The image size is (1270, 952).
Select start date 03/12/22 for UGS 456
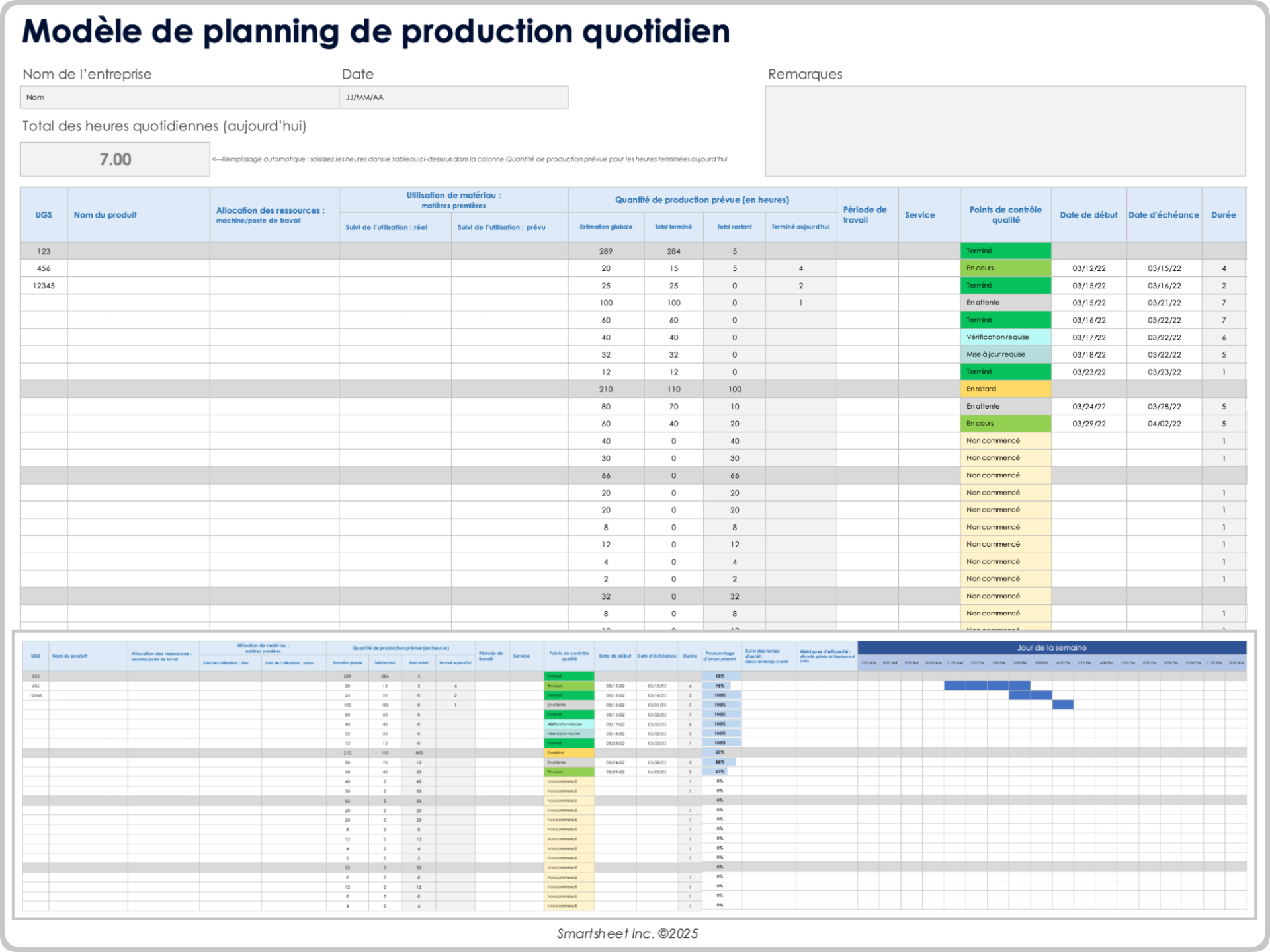(1088, 268)
